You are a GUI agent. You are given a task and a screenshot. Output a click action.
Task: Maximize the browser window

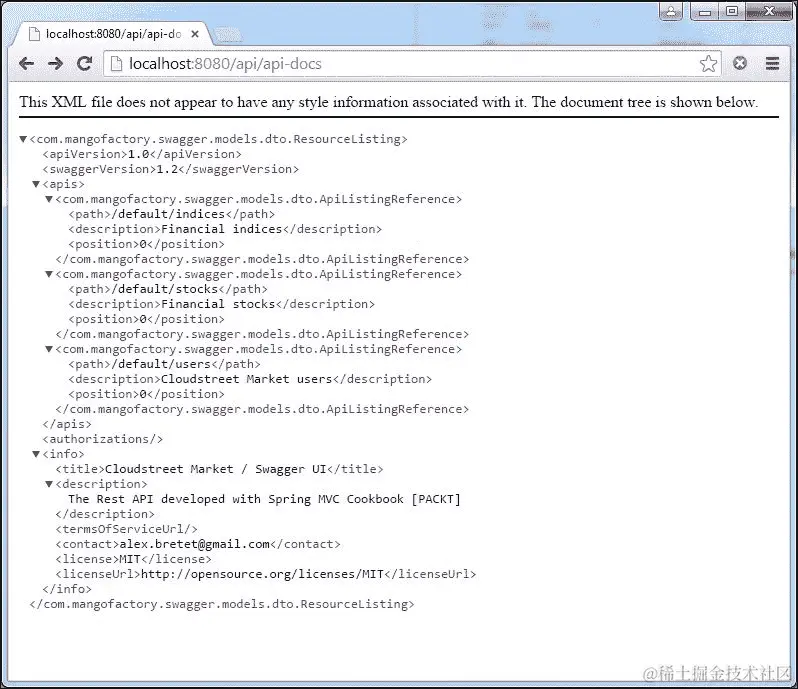coord(732,11)
